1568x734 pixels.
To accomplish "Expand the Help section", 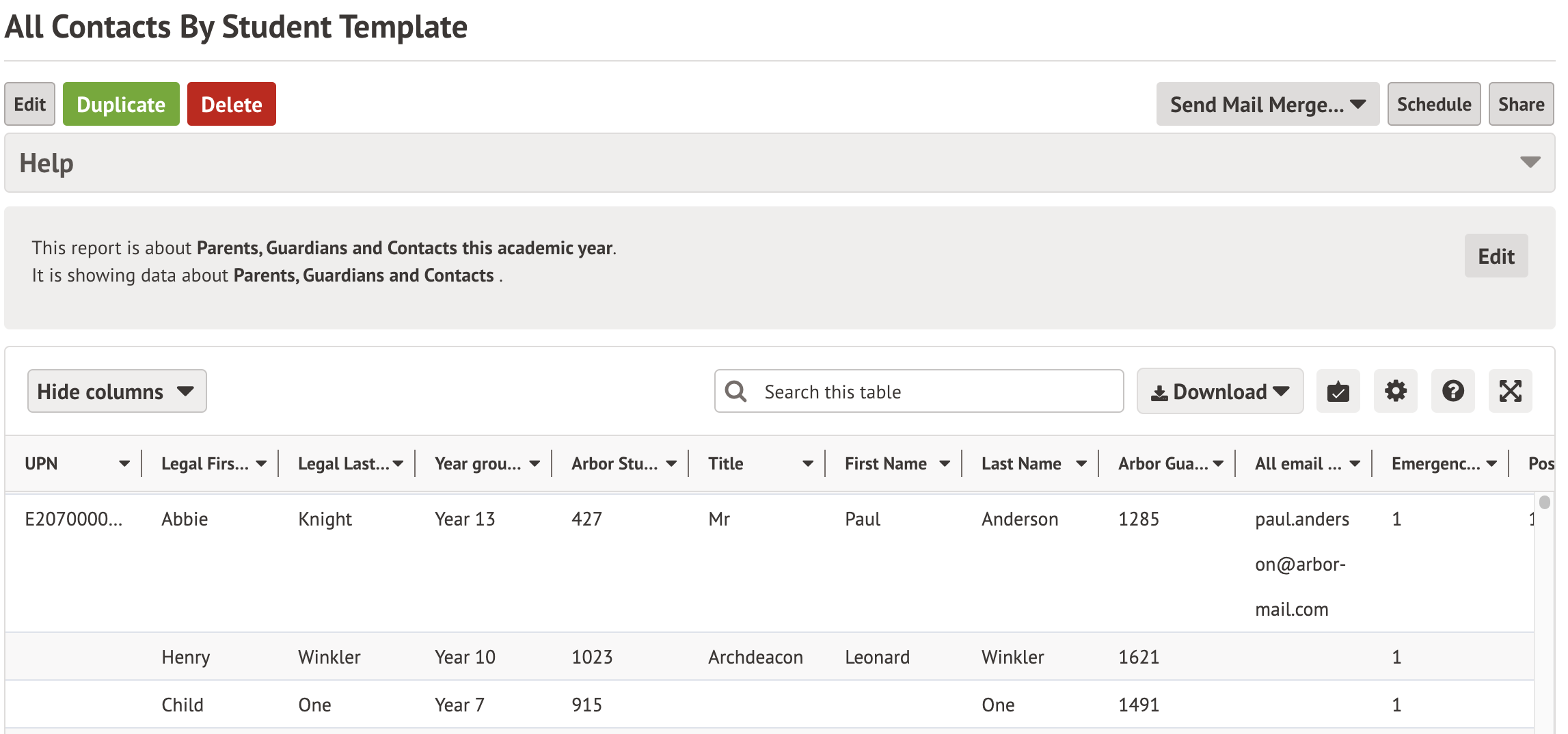I will coord(1530,163).
